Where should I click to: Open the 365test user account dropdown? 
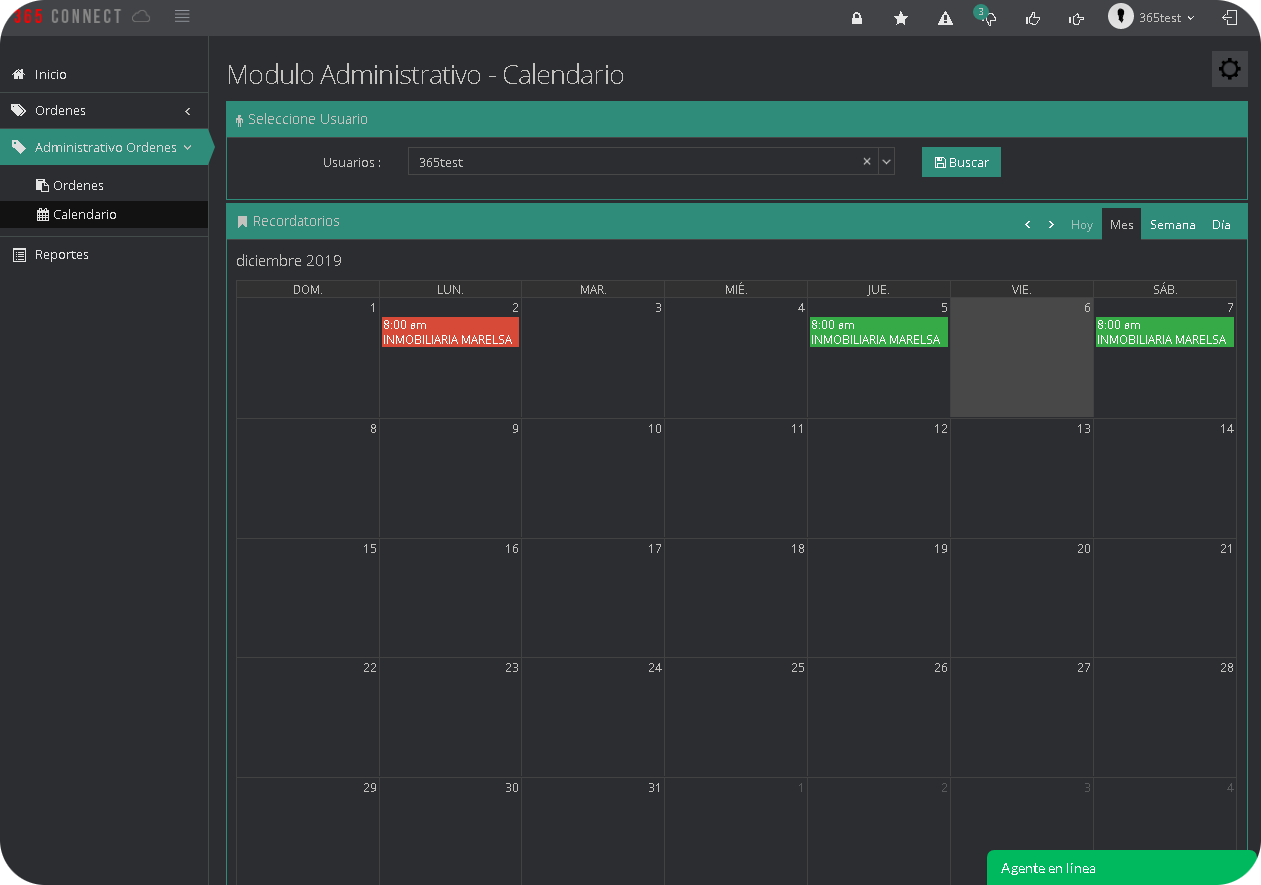pyautogui.click(x=1152, y=18)
